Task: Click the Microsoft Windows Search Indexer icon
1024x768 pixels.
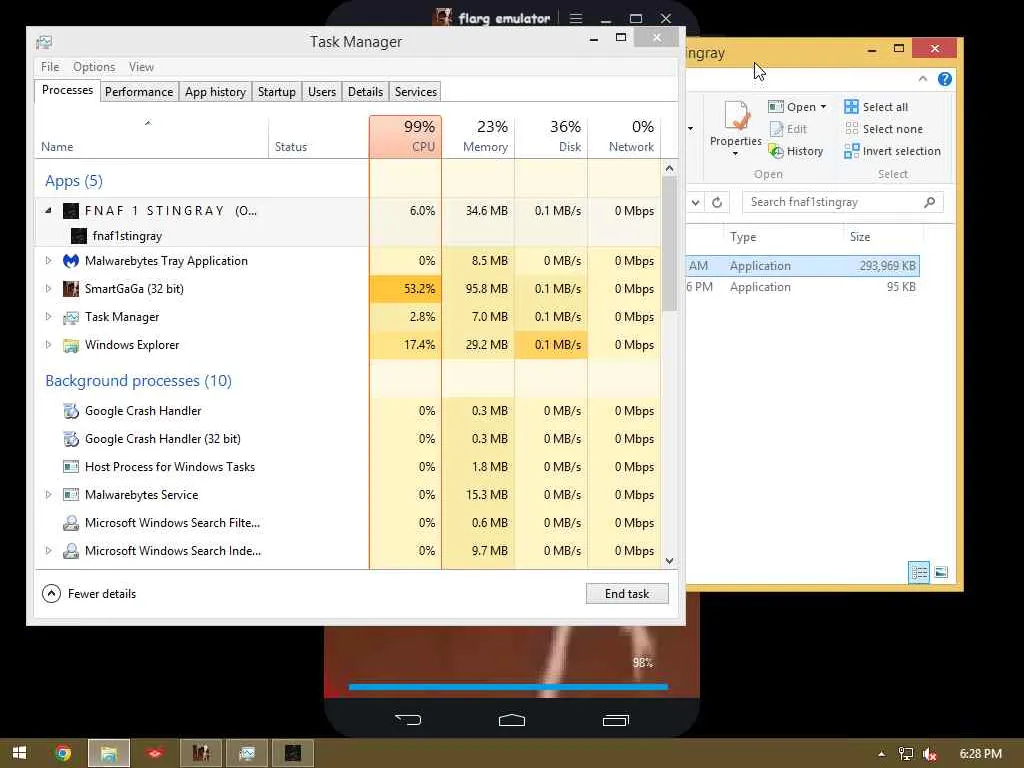Action: pos(71,551)
